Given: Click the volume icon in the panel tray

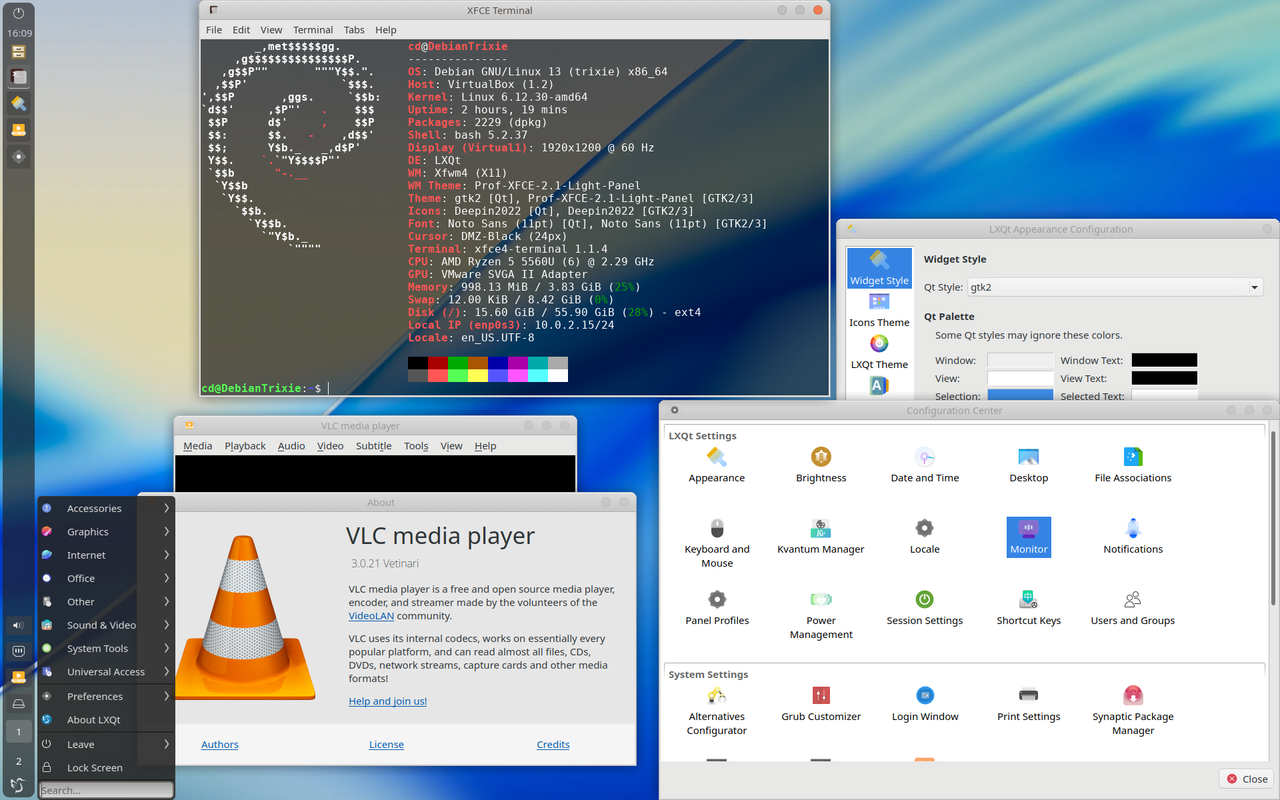Looking at the screenshot, I should (x=18, y=626).
